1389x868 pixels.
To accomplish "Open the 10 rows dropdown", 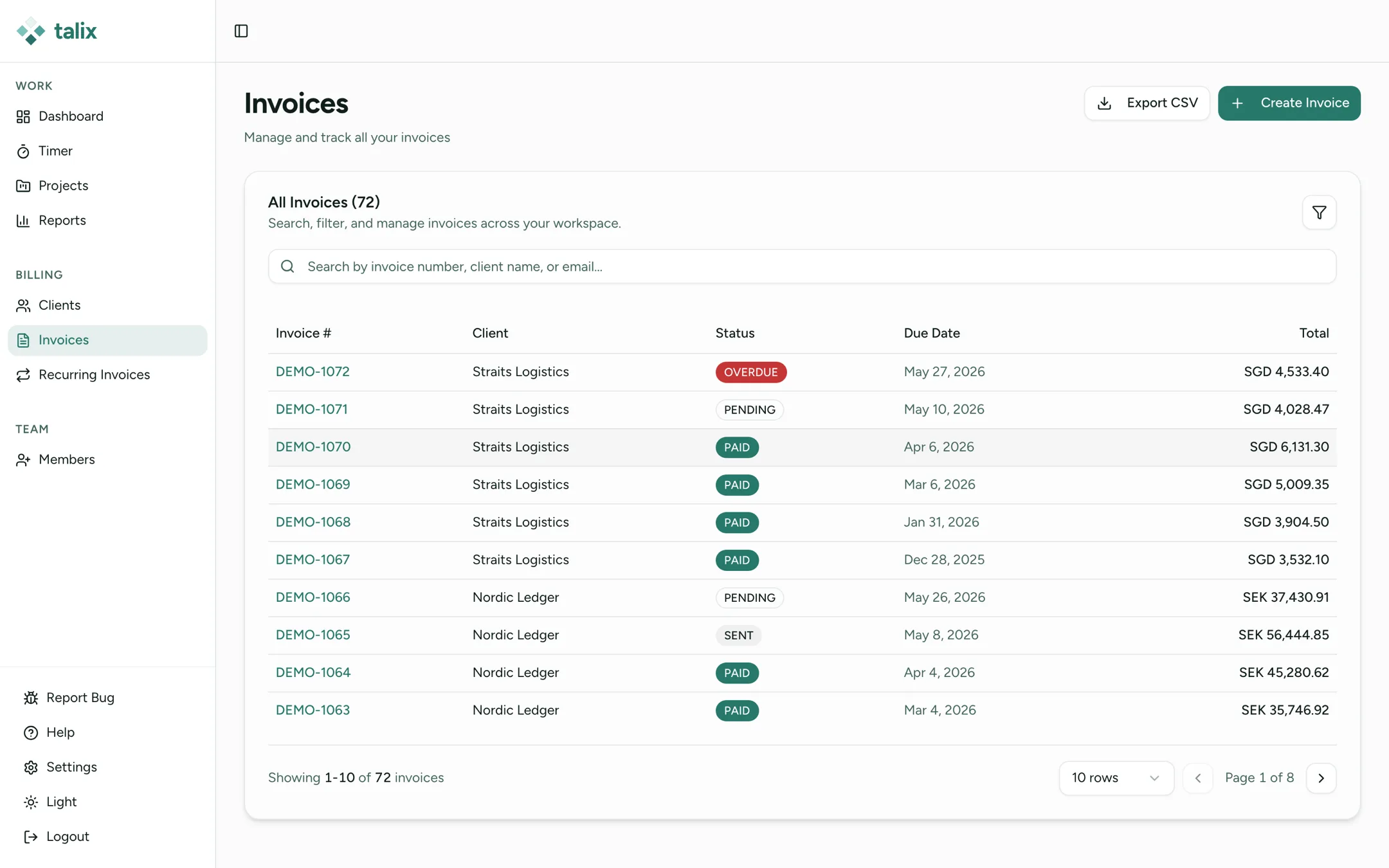I will 1116,778.
